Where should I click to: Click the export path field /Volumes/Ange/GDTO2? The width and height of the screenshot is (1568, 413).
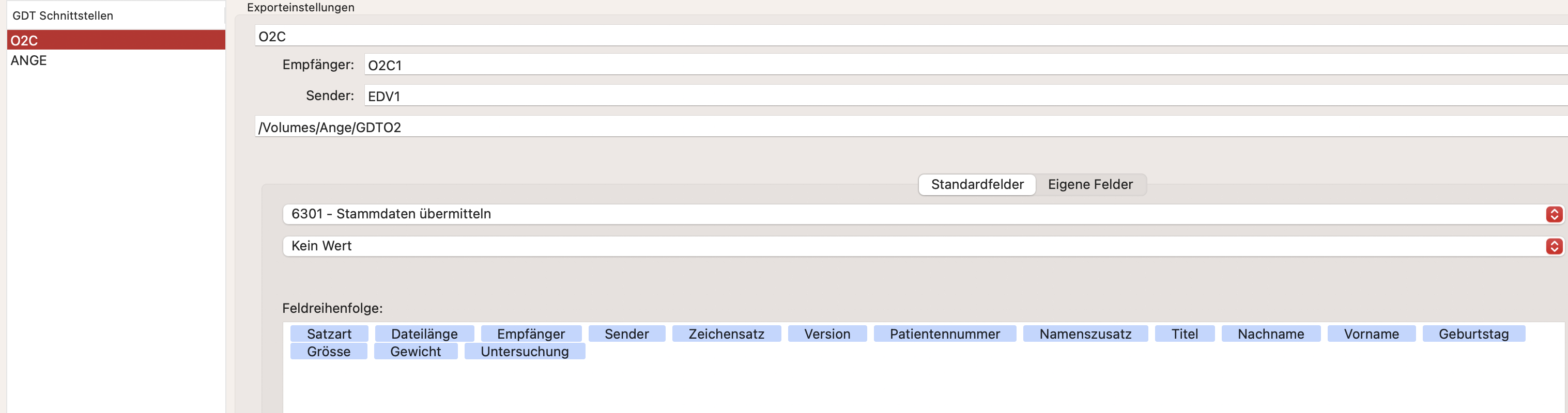(x=911, y=127)
